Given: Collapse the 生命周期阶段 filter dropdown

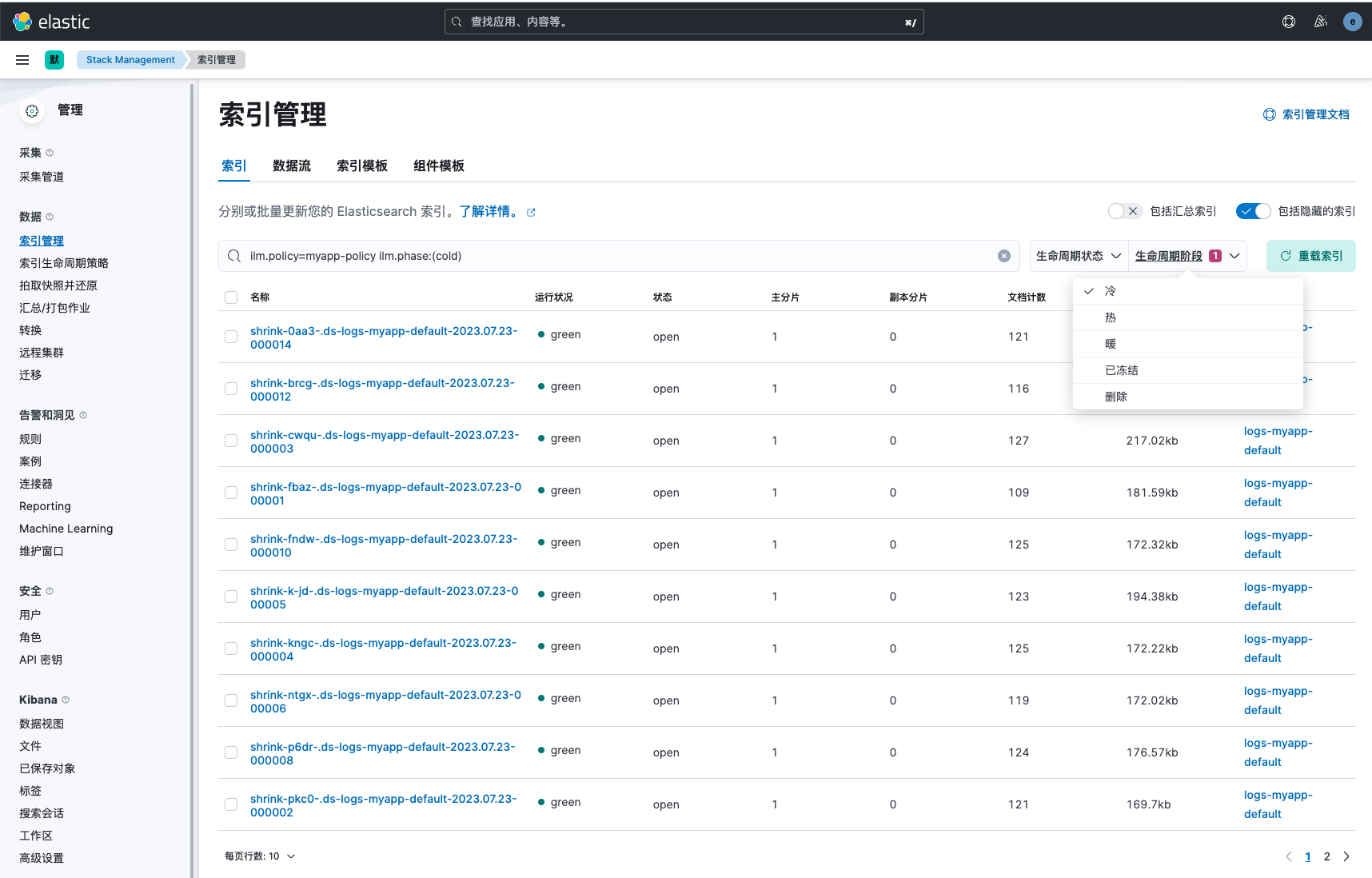Looking at the screenshot, I should pos(1187,256).
